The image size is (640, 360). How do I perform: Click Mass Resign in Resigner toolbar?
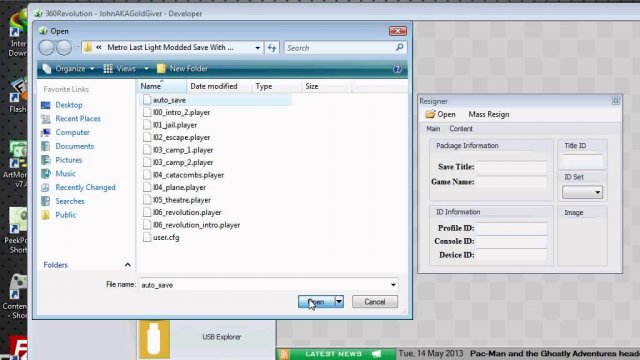(489, 114)
